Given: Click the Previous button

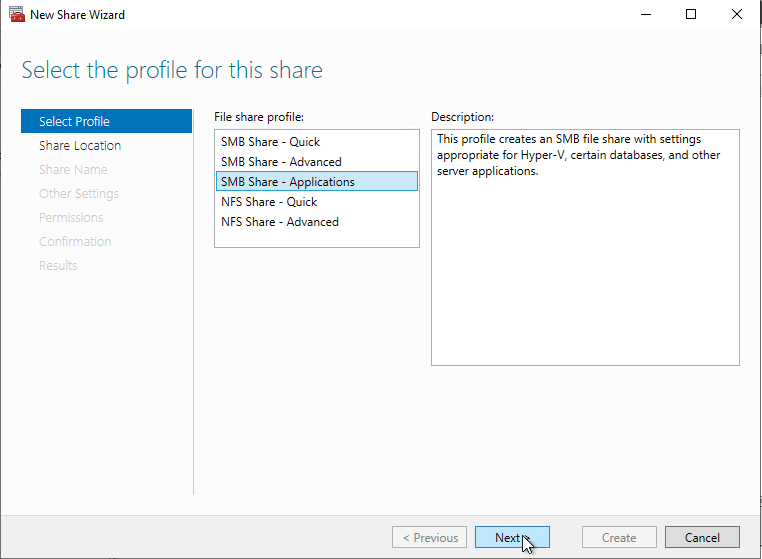Looking at the screenshot, I should pos(430,537).
